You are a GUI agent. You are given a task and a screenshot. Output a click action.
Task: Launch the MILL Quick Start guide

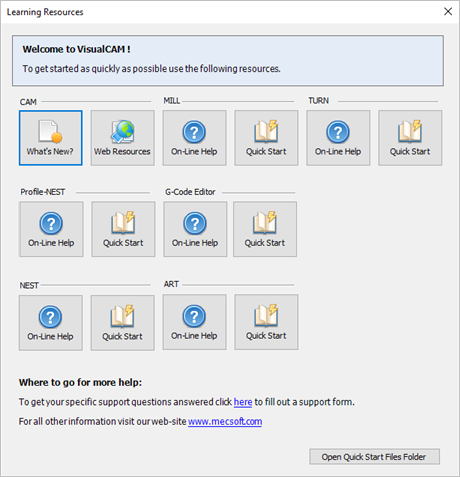(x=266, y=138)
